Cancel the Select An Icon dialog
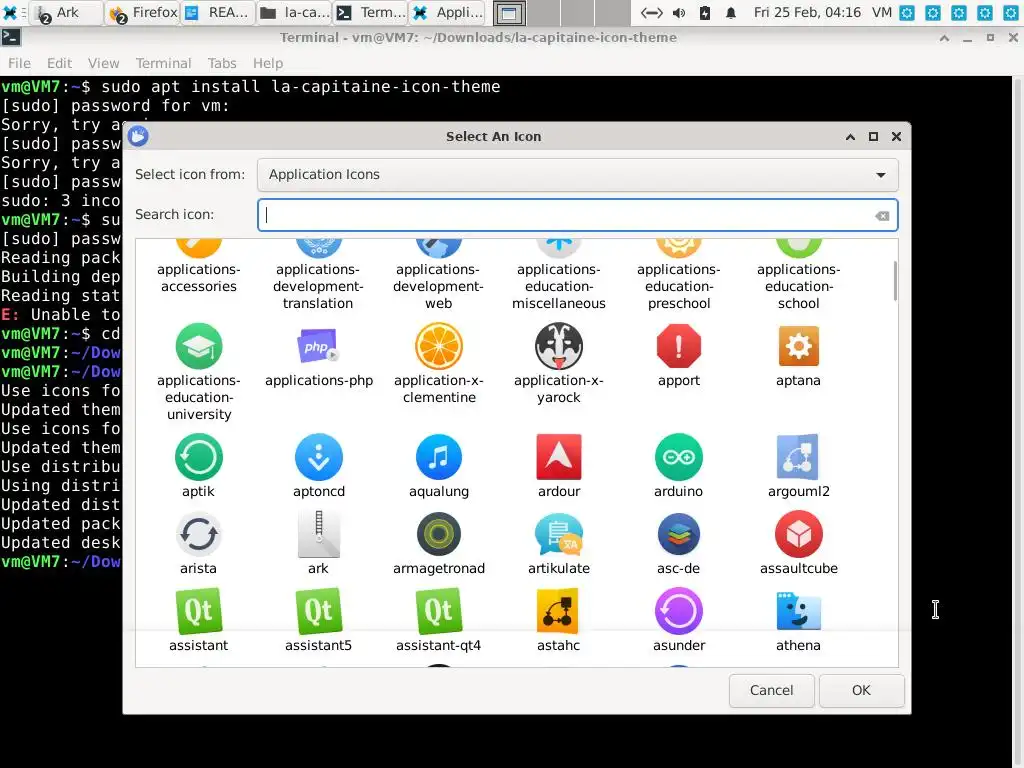 771,690
